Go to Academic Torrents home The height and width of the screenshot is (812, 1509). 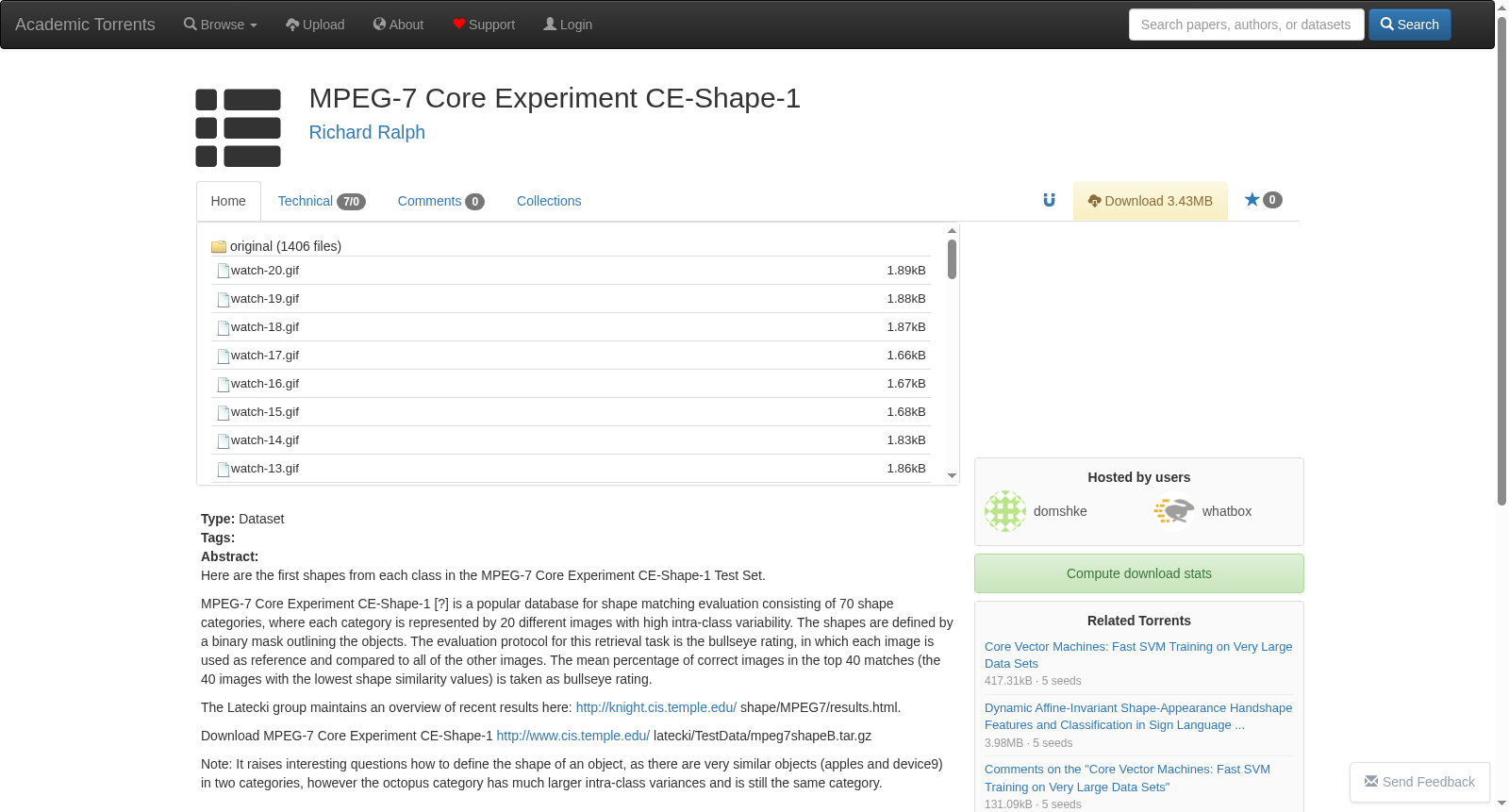[x=85, y=25]
